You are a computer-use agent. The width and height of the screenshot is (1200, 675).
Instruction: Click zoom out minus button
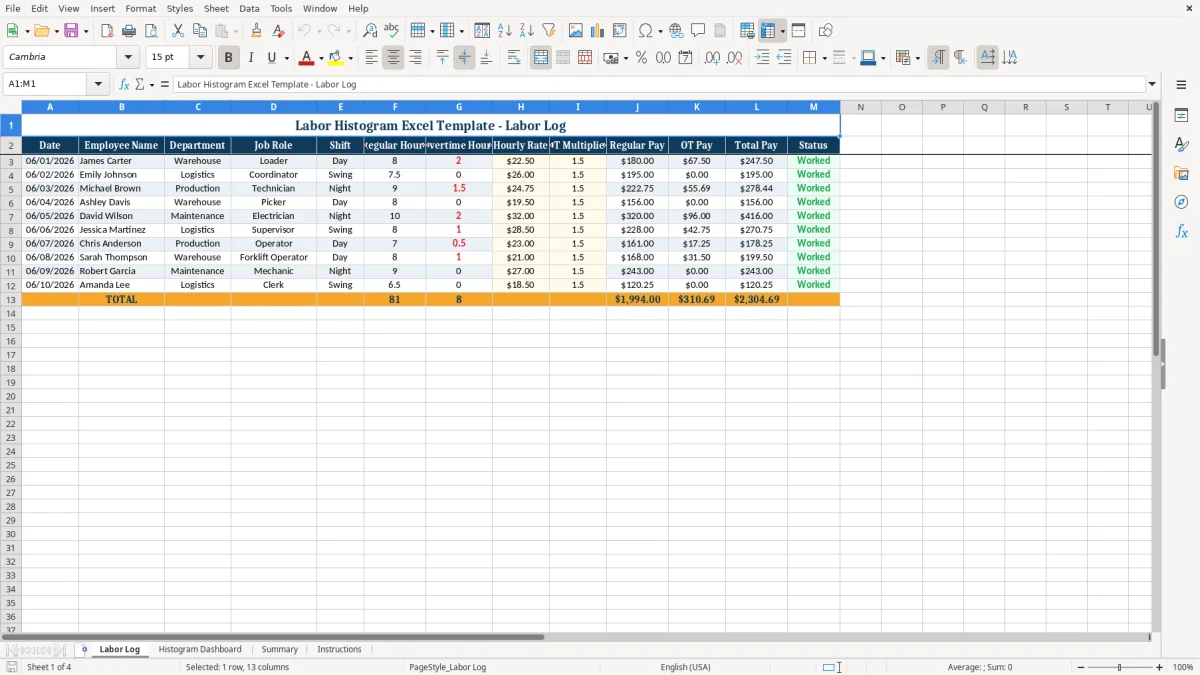click(1081, 667)
